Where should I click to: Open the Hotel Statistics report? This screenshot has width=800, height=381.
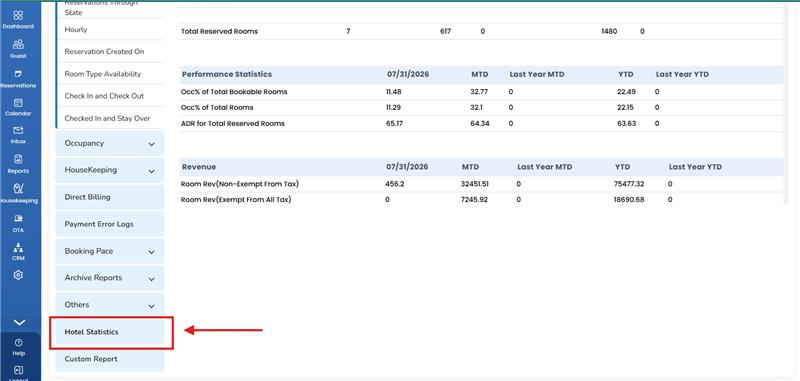110,332
